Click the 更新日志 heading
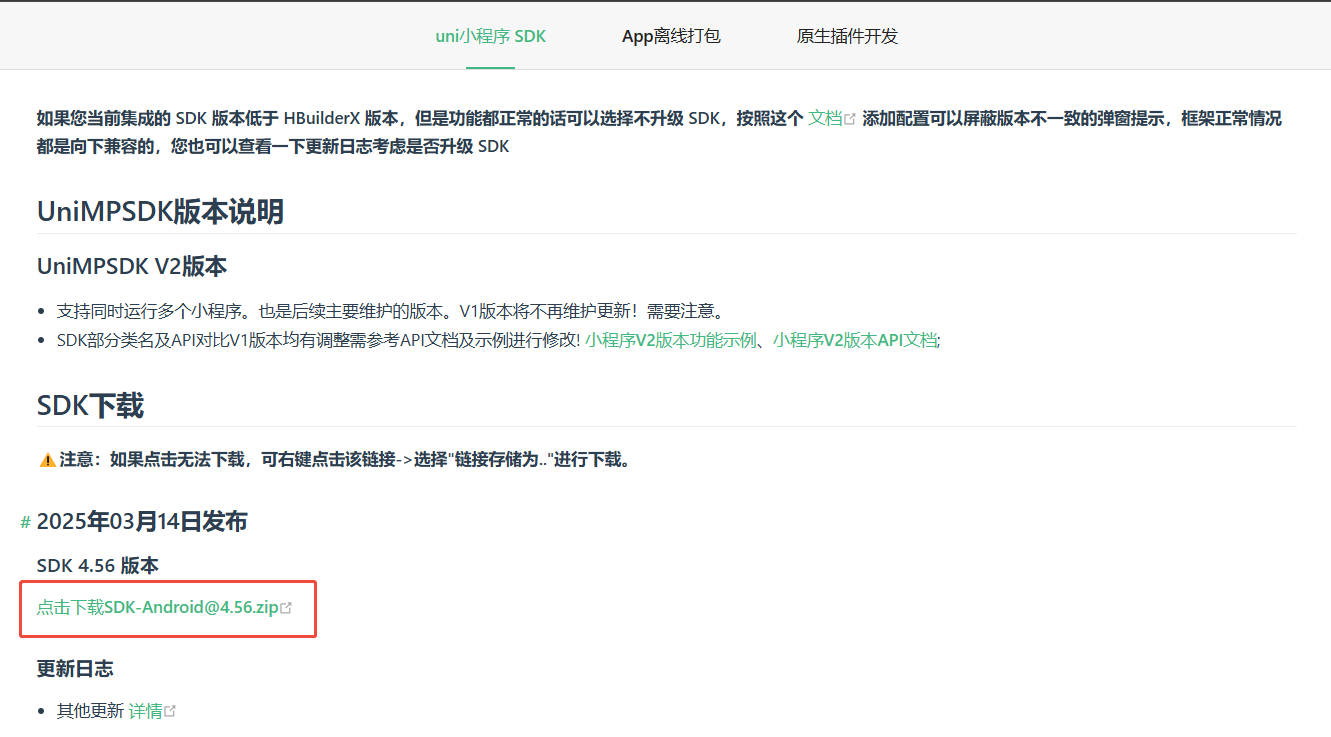The height and width of the screenshot is (737, 1331). [x=75, y=668]
